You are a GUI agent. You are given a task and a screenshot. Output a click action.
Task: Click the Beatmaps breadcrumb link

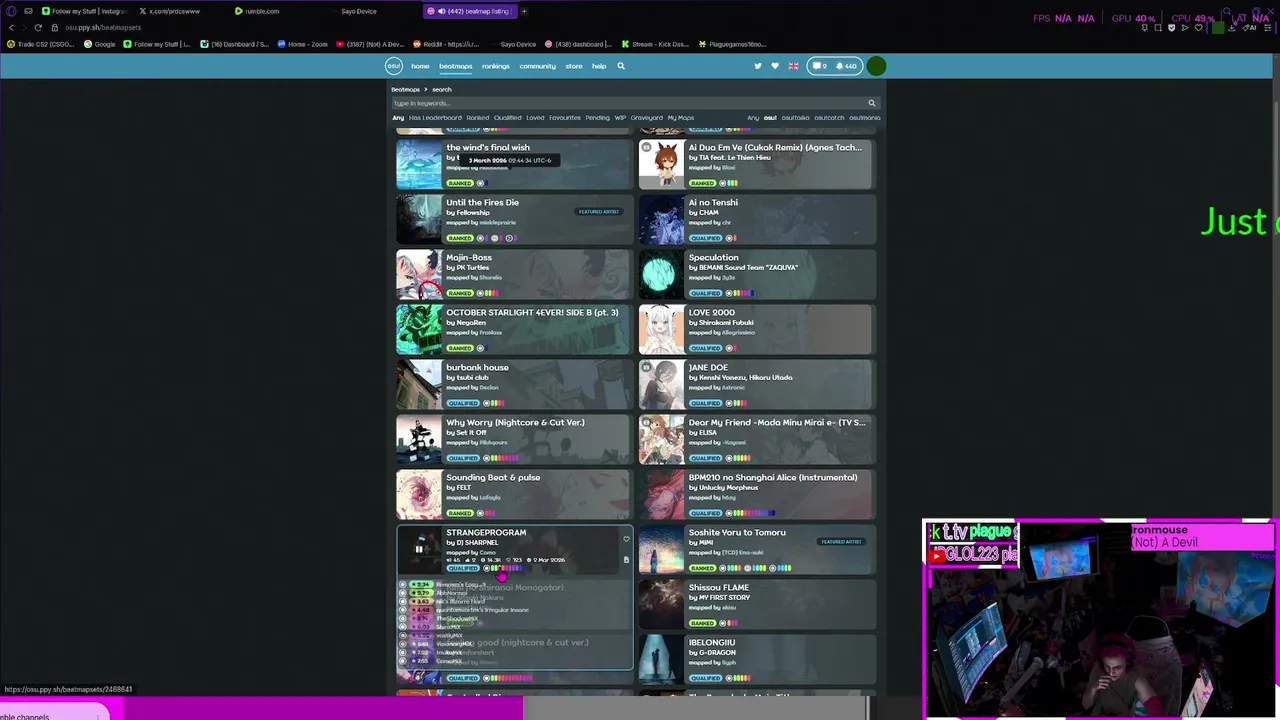click(x=405, y=89)
